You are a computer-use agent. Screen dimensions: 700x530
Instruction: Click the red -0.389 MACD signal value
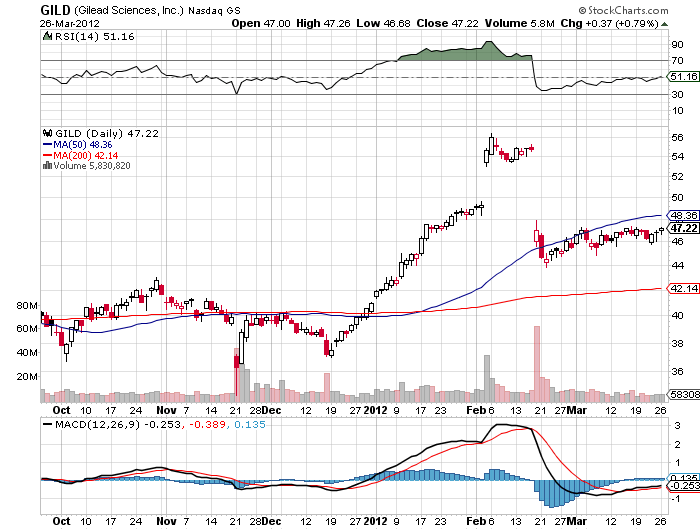click(208, 424)
